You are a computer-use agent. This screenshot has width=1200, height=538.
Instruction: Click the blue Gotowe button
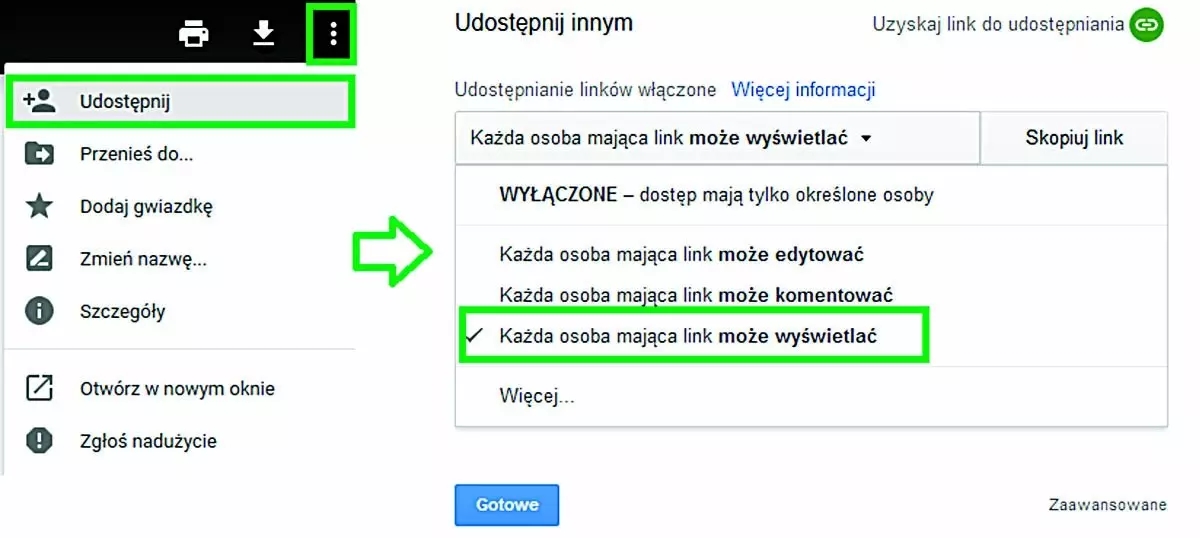click(x=507, y=505)
